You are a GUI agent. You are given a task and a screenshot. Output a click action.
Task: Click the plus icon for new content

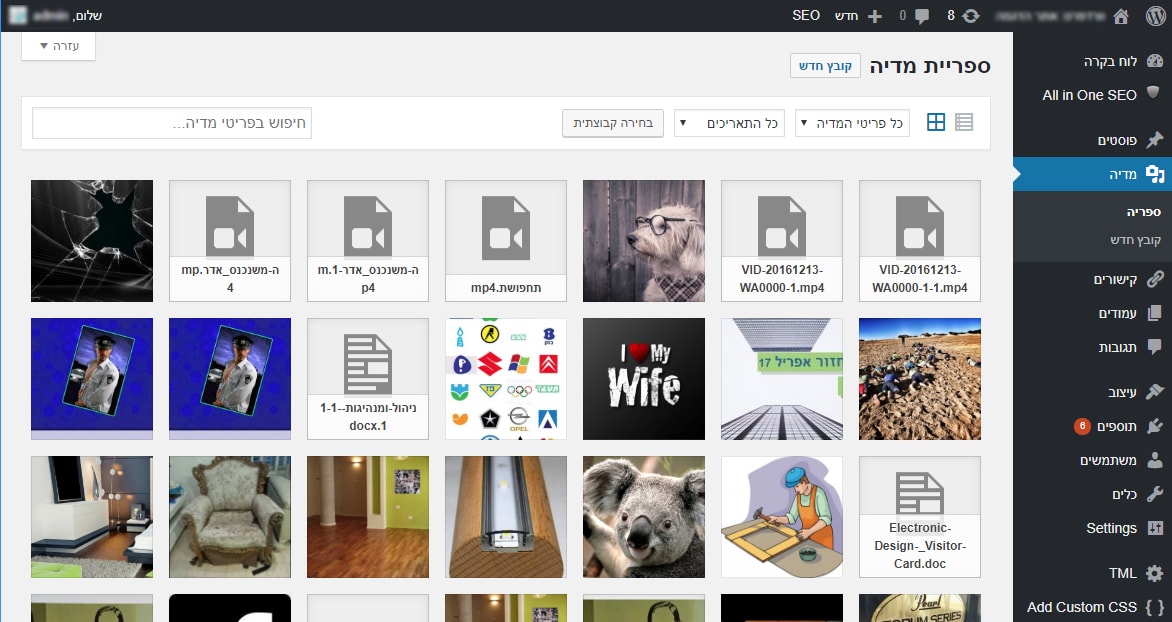point(875,16)
